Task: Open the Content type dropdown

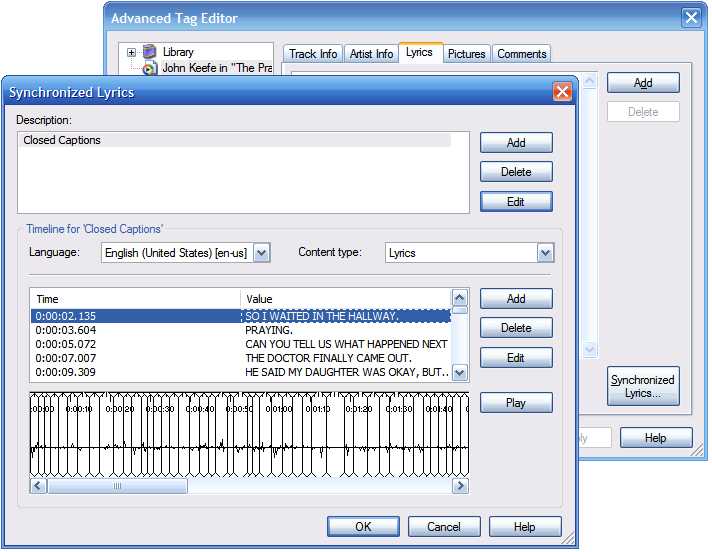Action: [x=545, y=253]
